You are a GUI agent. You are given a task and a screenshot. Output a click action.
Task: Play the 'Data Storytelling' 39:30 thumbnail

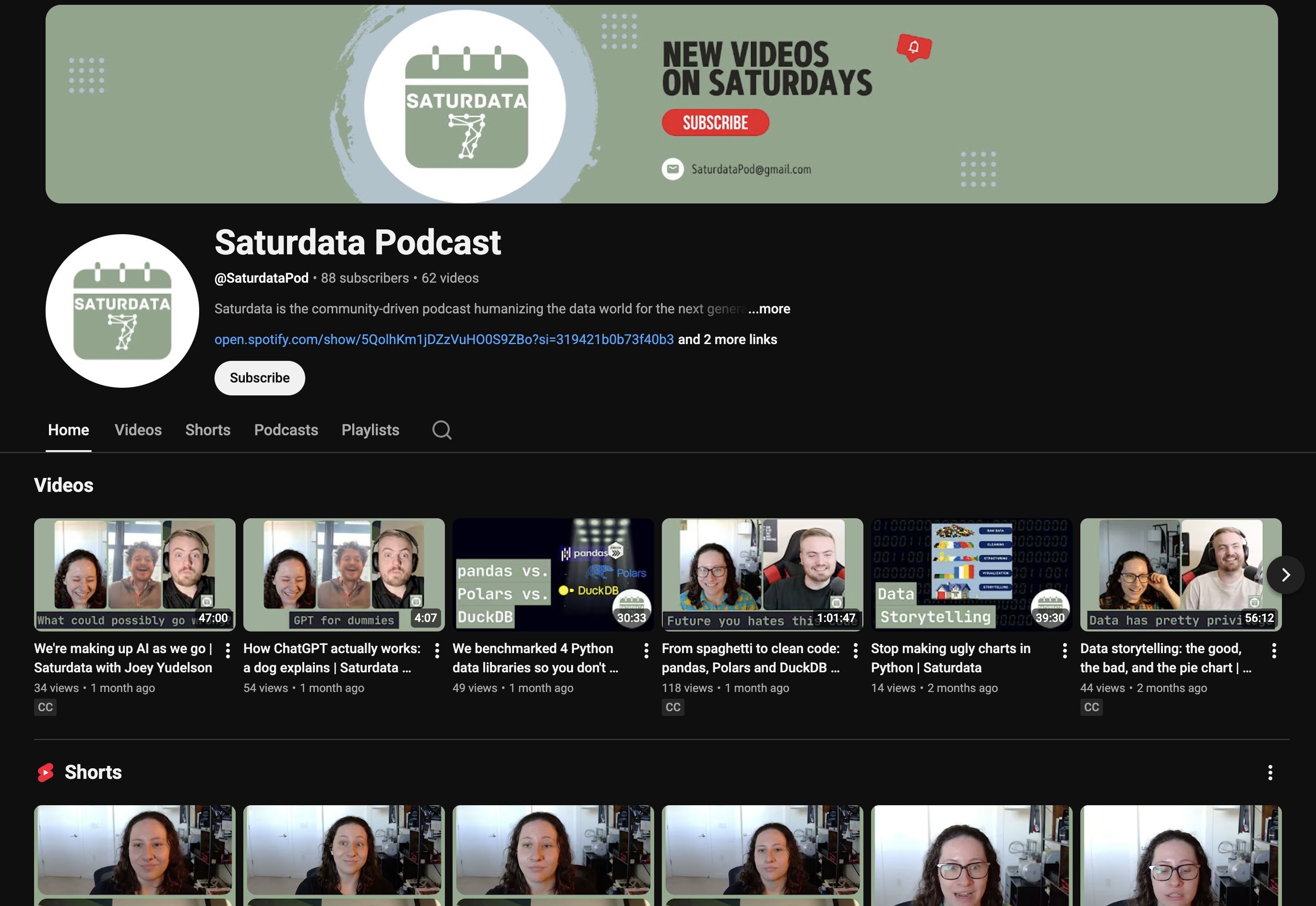coord(972,574)
